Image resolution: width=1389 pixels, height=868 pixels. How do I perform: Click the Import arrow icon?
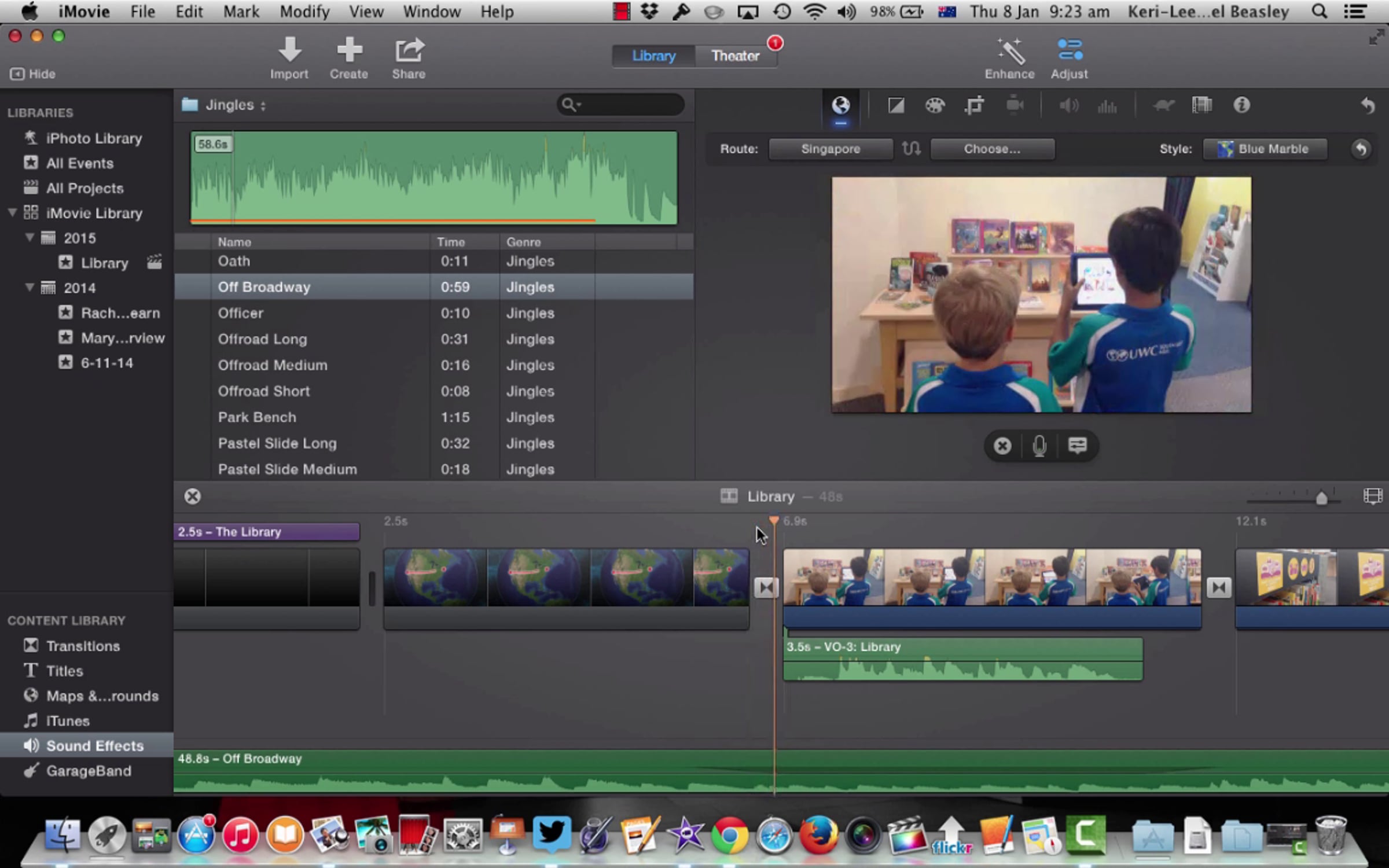[x=289, y=51]
